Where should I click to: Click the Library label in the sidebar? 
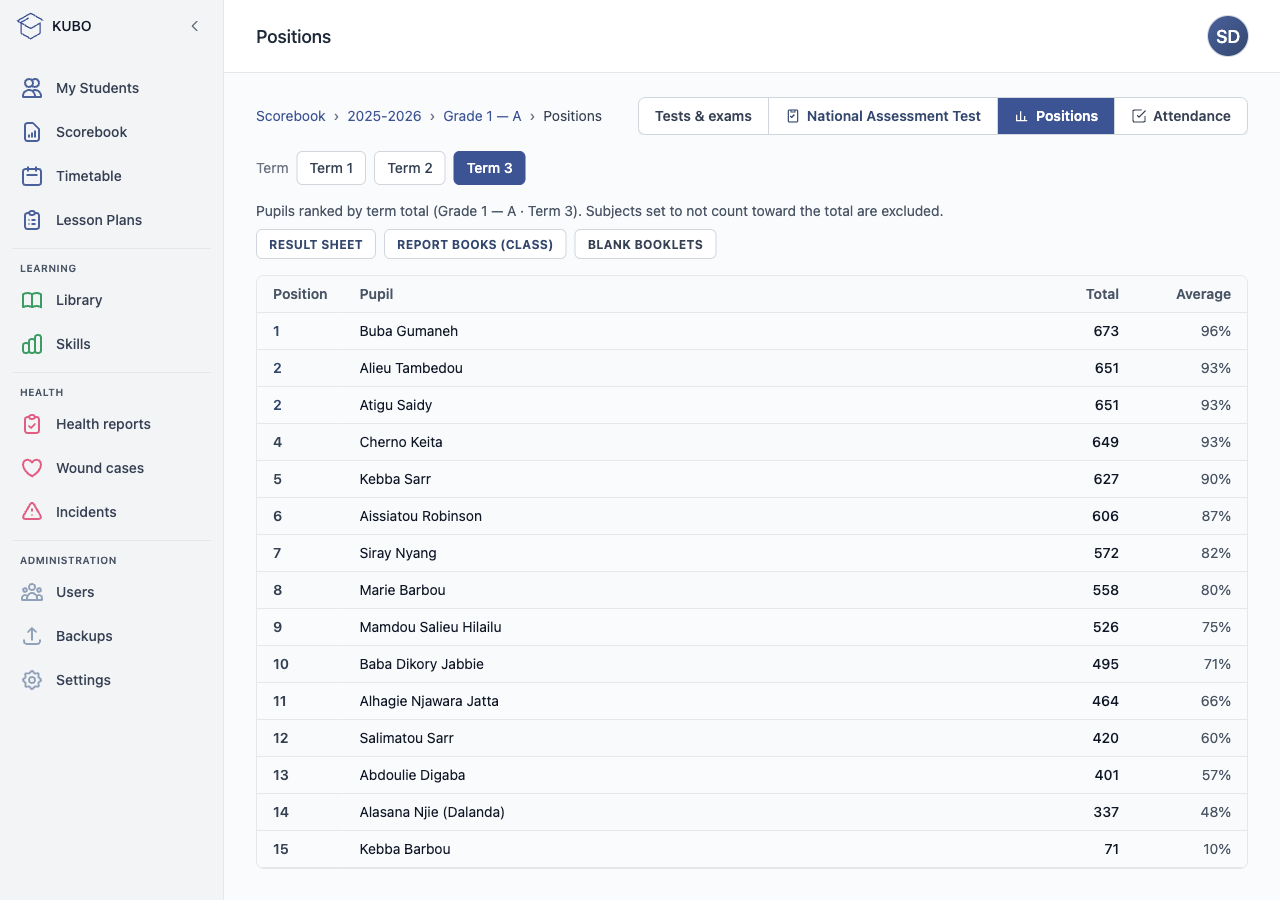click(x=79, y=300)
